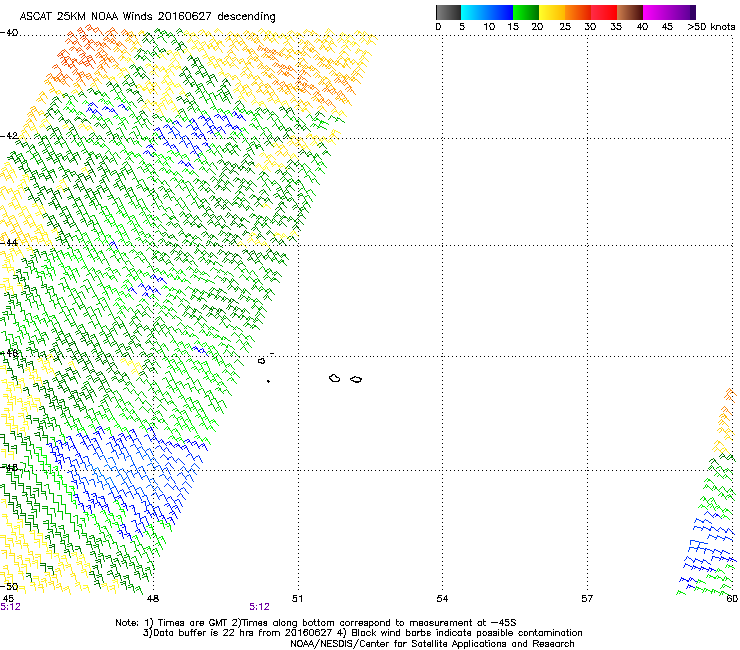
Task: Click the -42 latitude axis label
Action: tap(9, 136)
